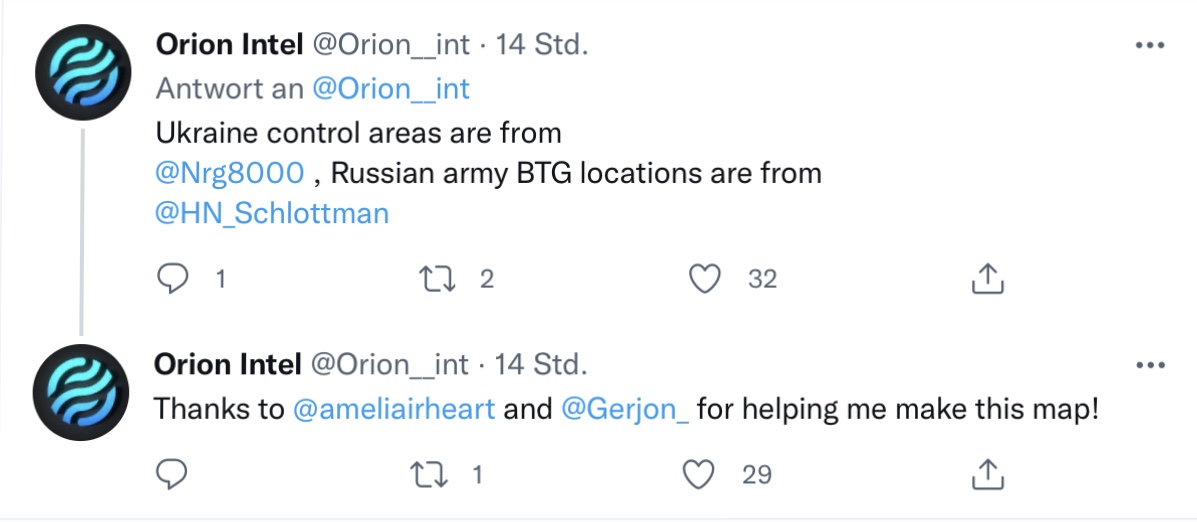The width and height of the screenshot is (1197, 522).
Task: Click the second tweet's Orion Intel avatar
Action: point(83,393)
